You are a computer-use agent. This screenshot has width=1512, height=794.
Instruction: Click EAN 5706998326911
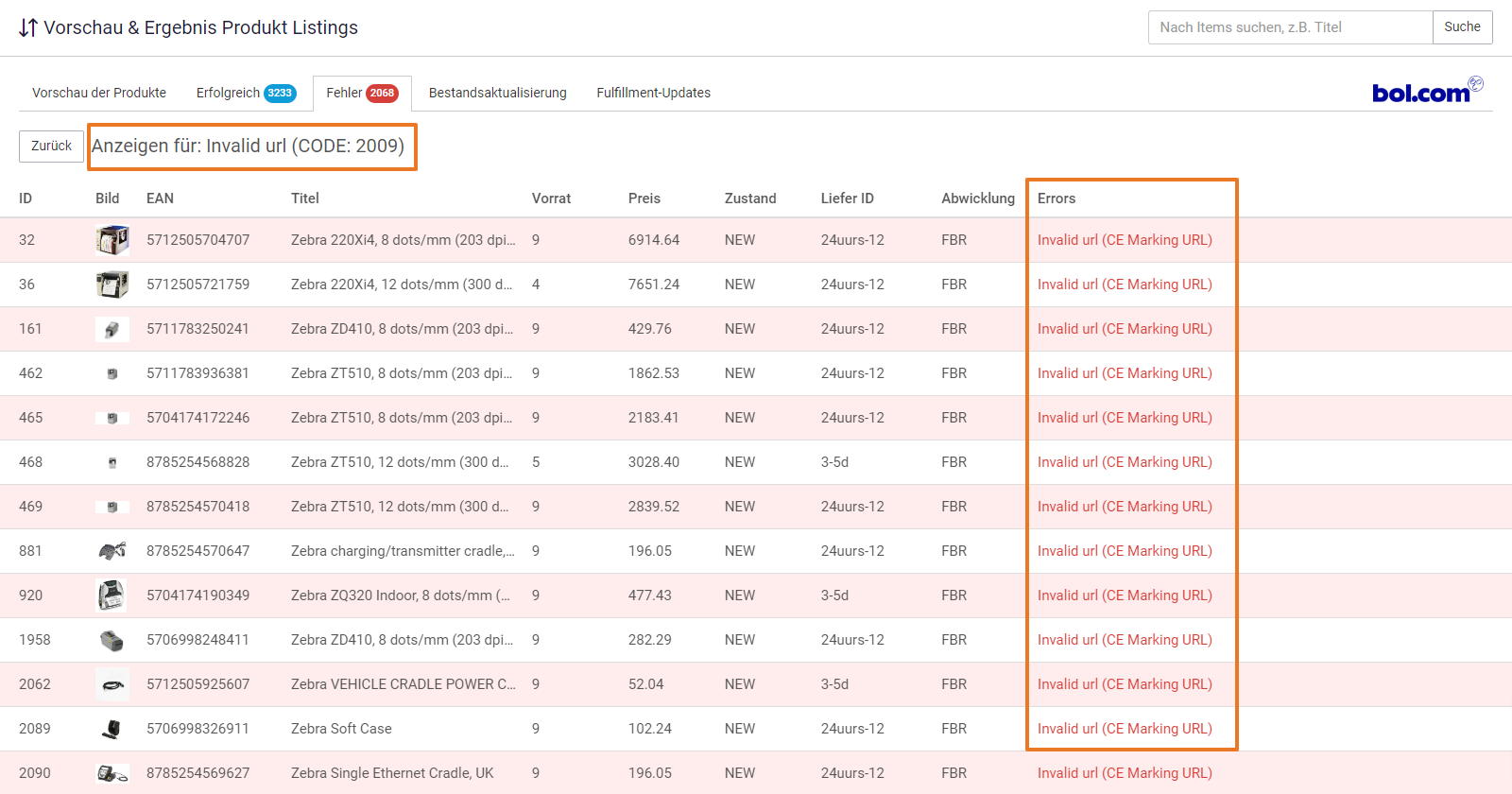(x=198, y=729)
